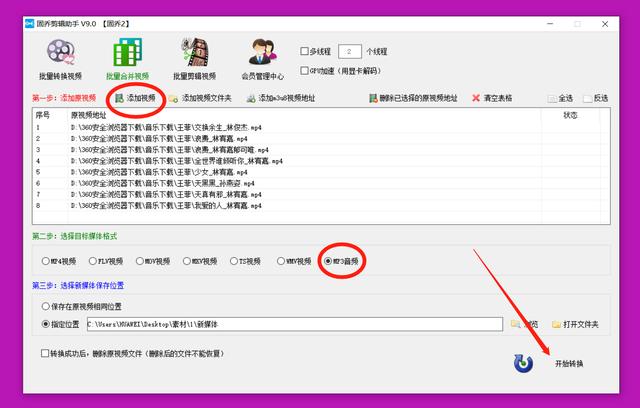Select the MKV视频 format radio button

point(187,261)
